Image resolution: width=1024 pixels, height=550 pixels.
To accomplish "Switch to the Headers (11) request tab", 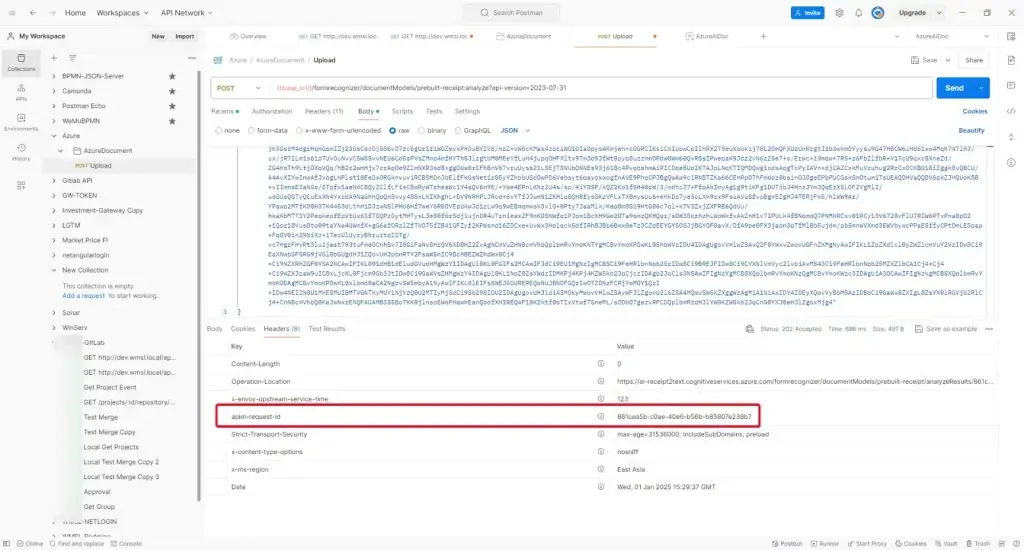I will pos(324,112).
